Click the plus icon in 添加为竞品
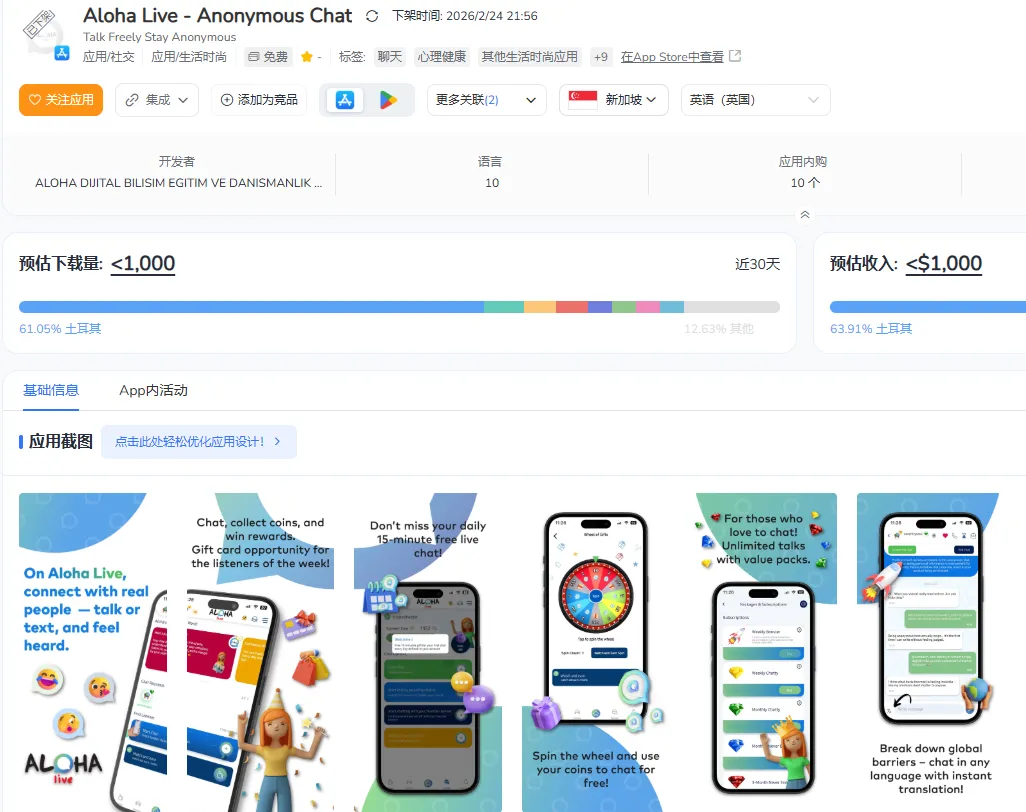The image size is (1026, 812). (226, 99)
